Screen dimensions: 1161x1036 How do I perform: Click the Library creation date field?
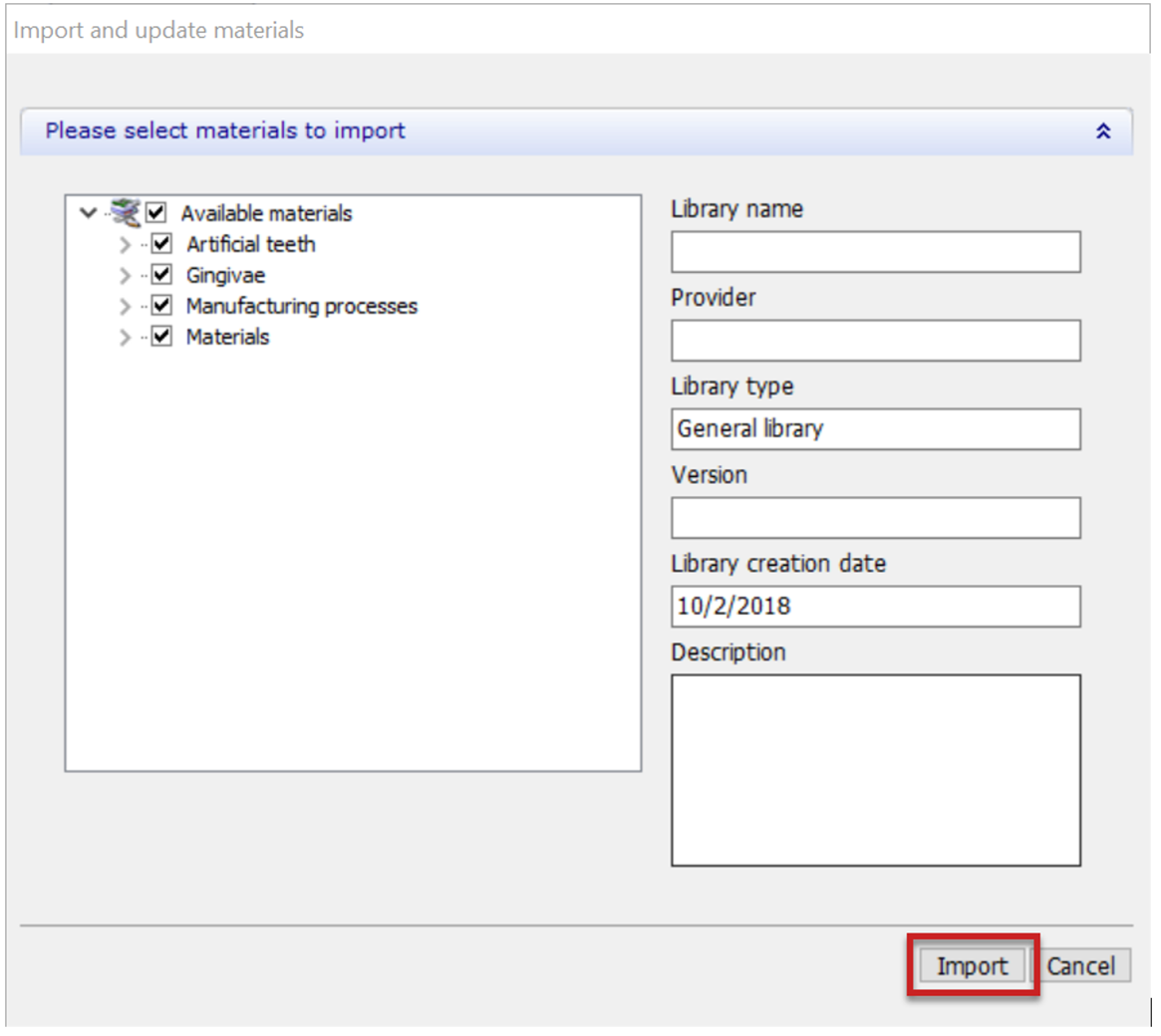point(876,607)
